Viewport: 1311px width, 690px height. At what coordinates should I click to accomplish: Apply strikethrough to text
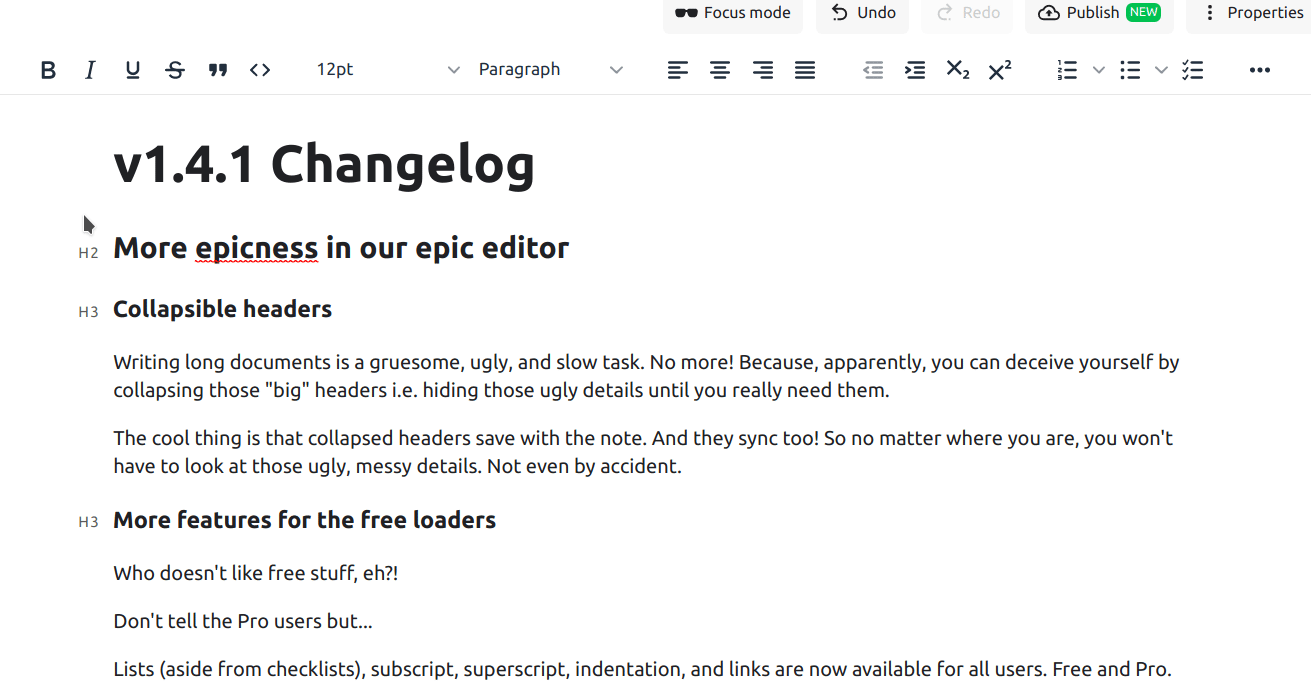[175, 70]
